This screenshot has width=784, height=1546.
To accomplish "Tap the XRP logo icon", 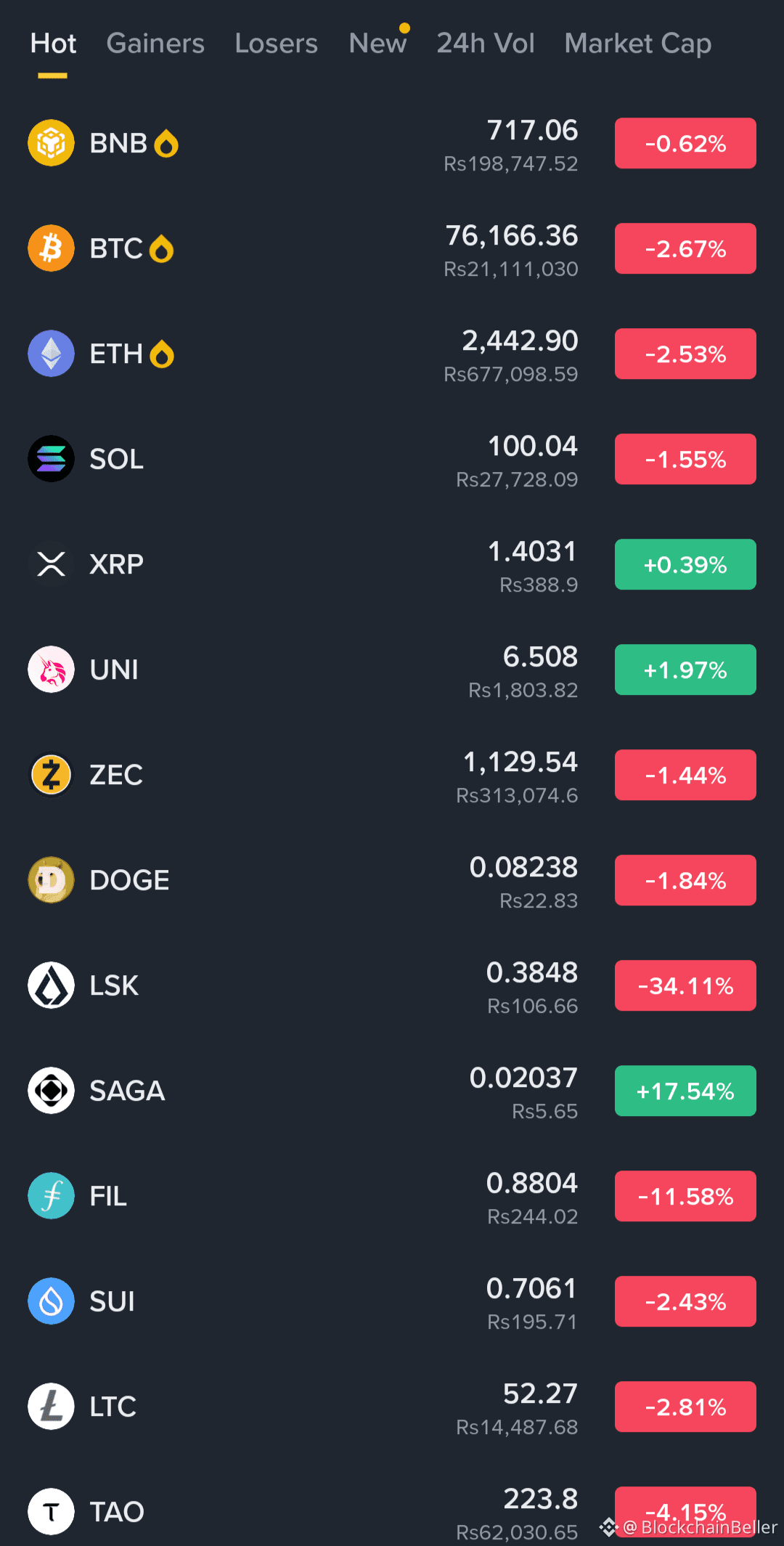I will point(51,564).
